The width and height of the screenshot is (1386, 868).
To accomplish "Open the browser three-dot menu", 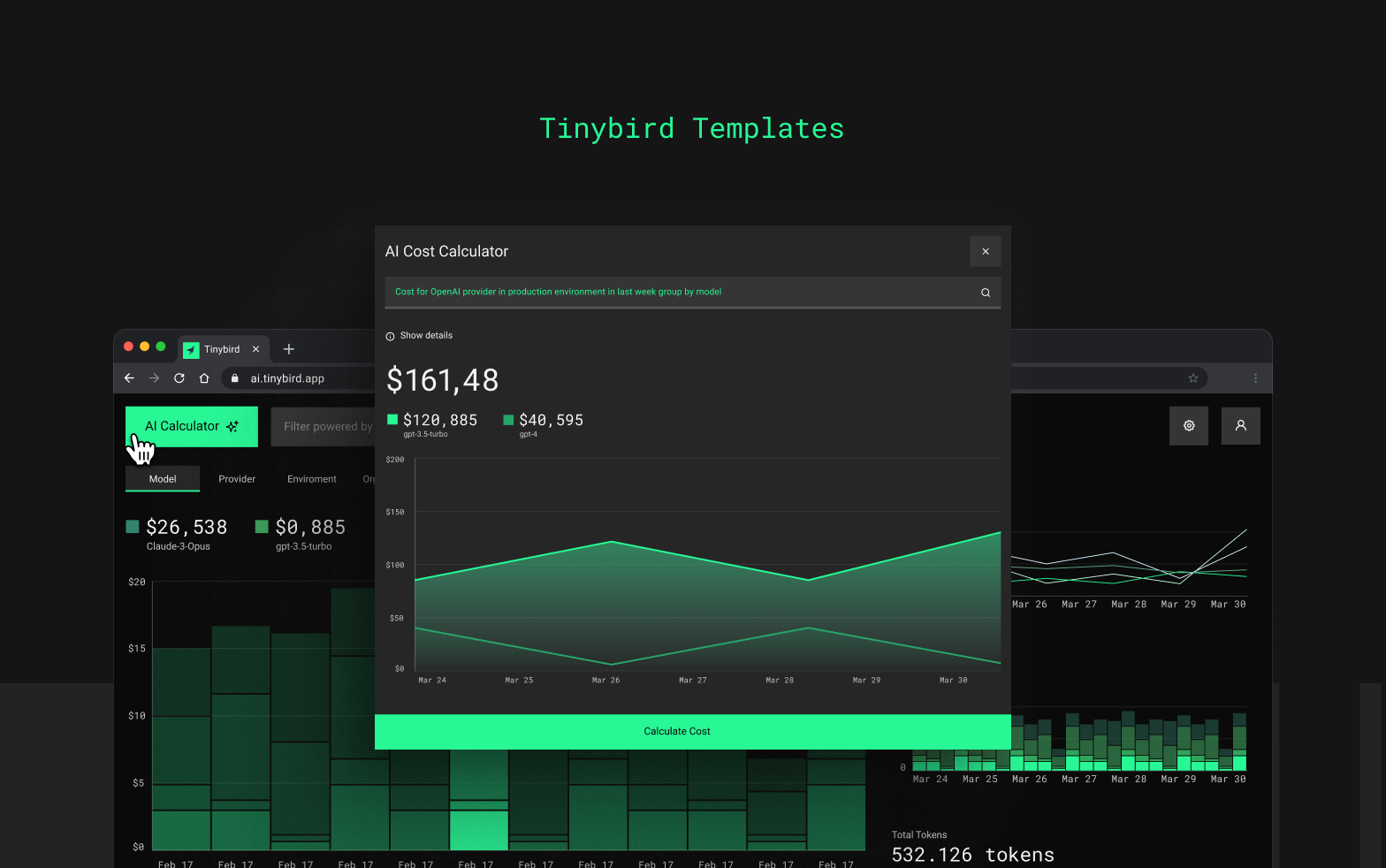I will point(1255,378).
